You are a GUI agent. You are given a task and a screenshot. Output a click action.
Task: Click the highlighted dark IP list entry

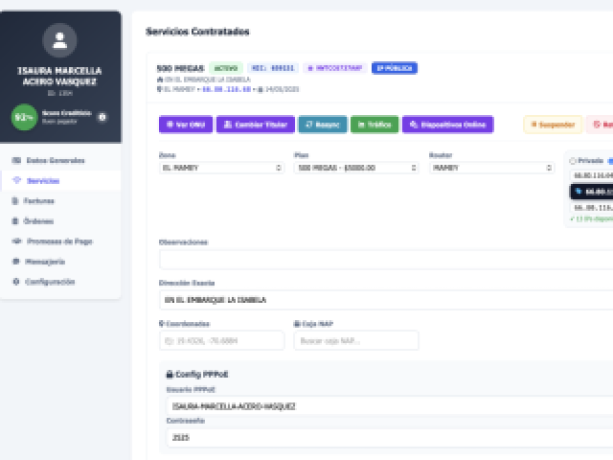[x=591, y=192]
